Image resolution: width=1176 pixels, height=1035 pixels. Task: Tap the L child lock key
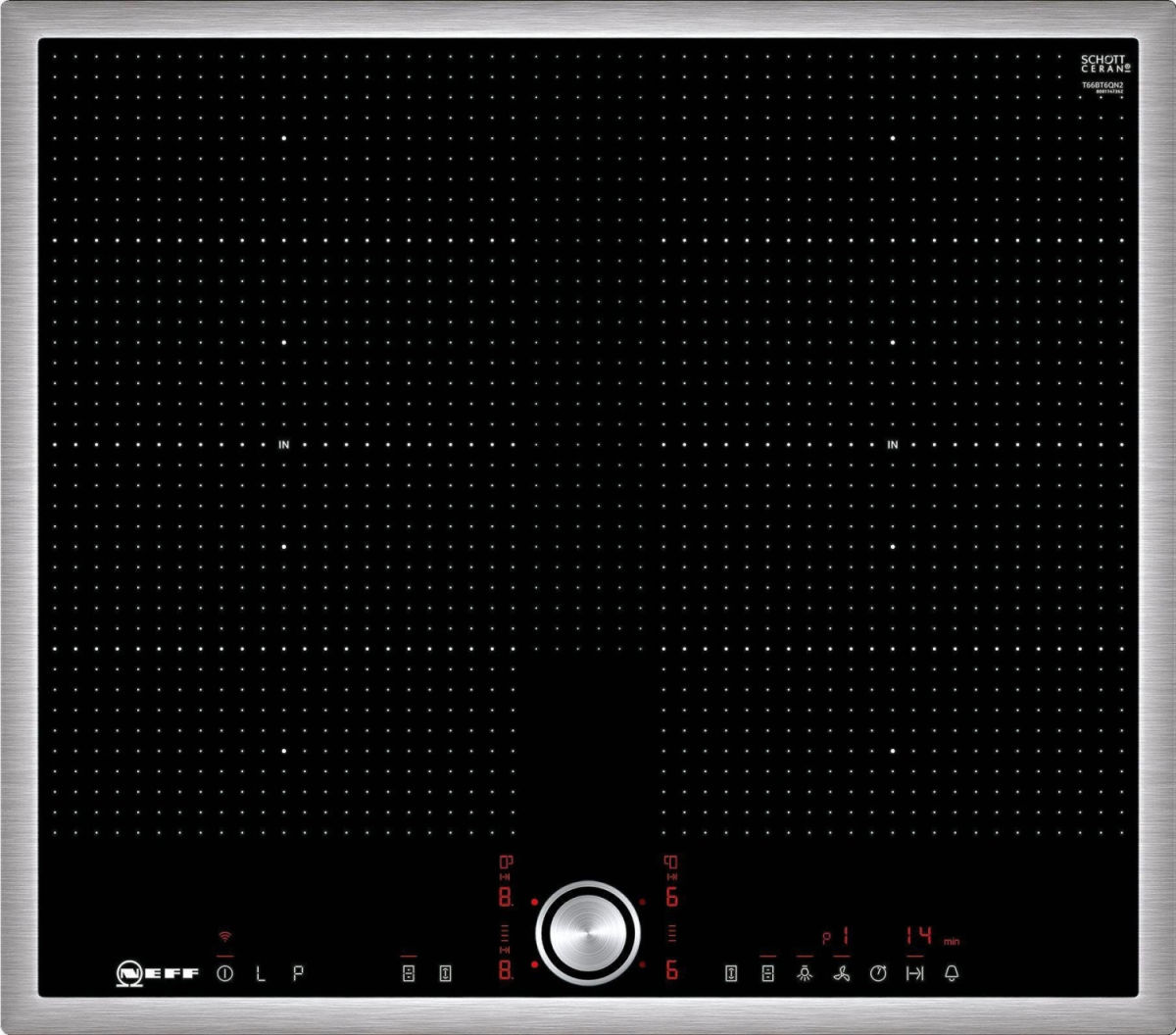tap(261, 973)
